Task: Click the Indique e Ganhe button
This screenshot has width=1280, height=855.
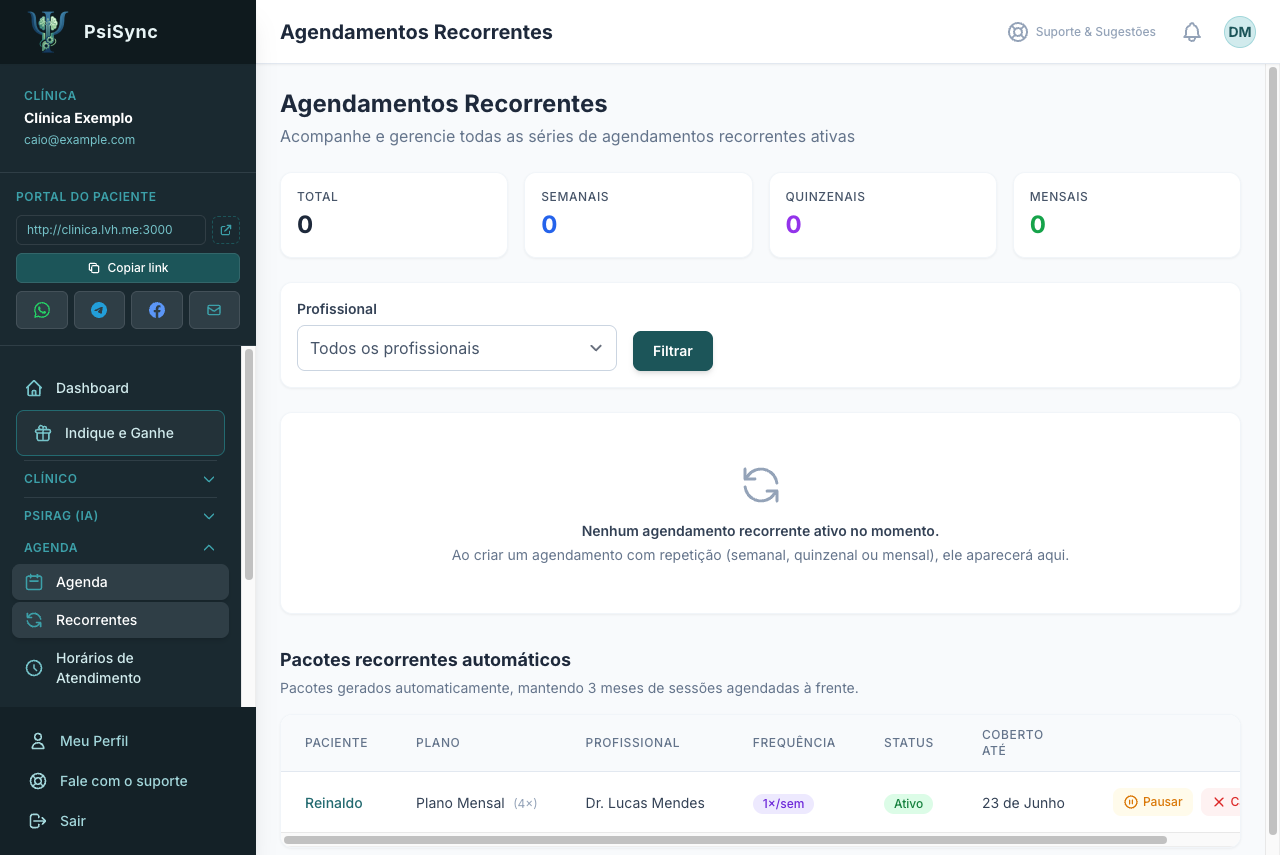Action: point(120,433)
